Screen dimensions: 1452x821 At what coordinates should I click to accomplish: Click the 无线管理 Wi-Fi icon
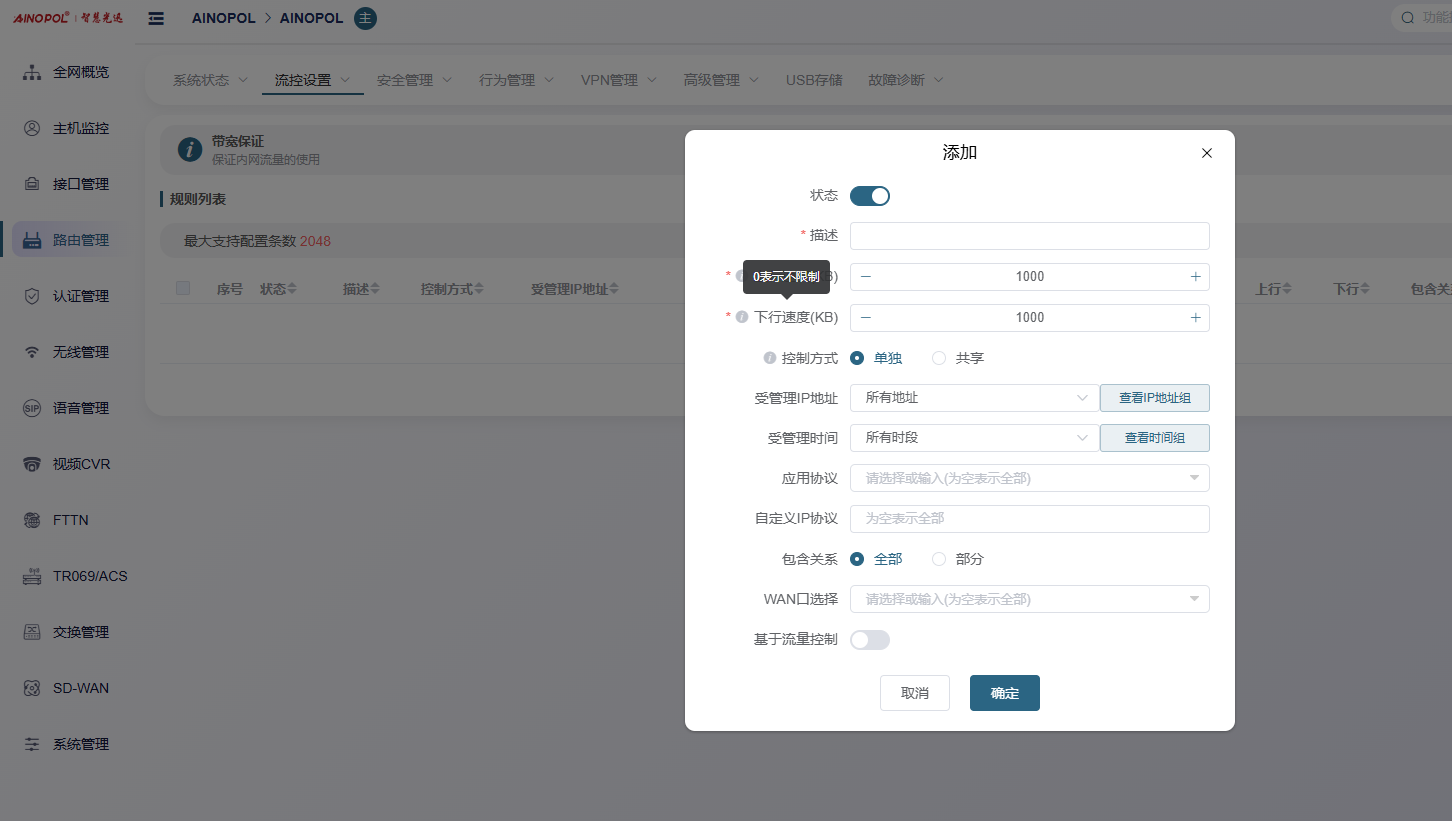pos(32,352)
